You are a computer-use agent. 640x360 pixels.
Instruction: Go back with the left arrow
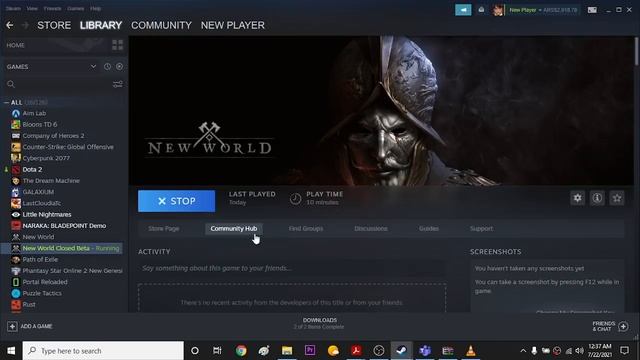[9, 25]
